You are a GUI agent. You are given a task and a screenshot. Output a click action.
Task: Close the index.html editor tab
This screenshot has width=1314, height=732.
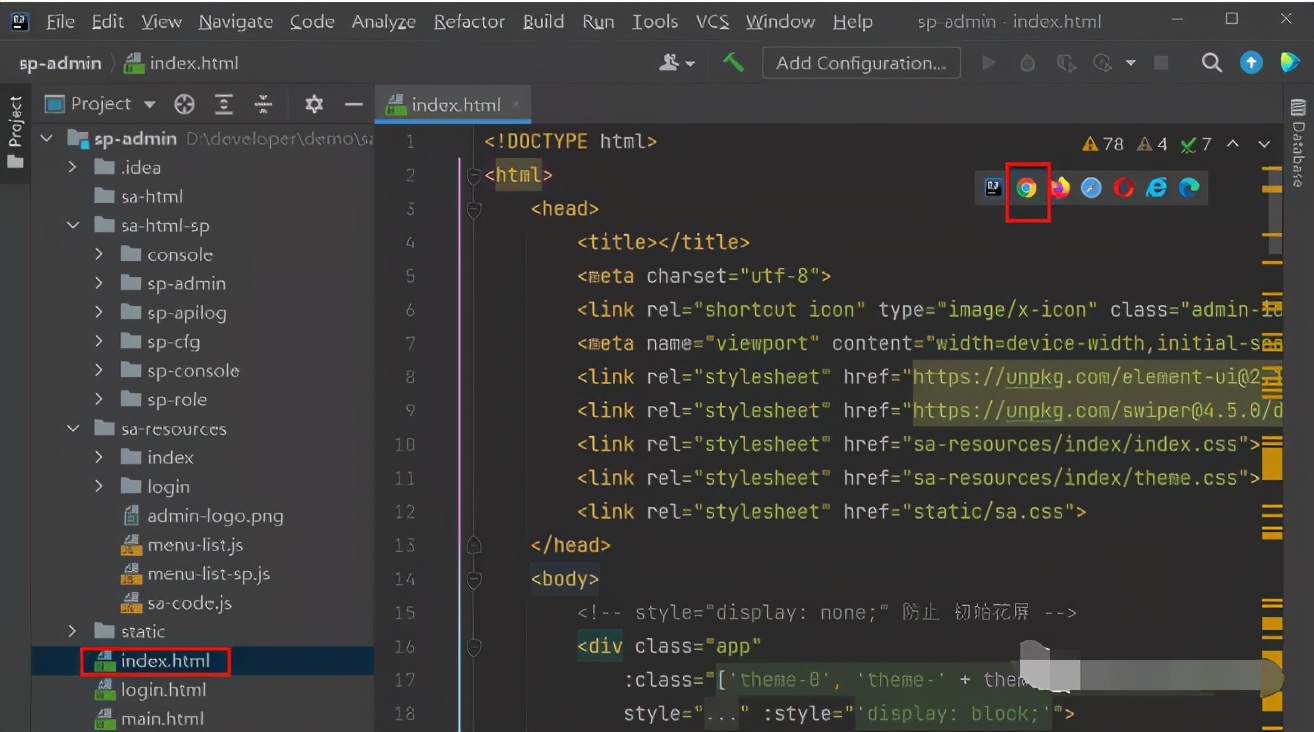point(516,104)
